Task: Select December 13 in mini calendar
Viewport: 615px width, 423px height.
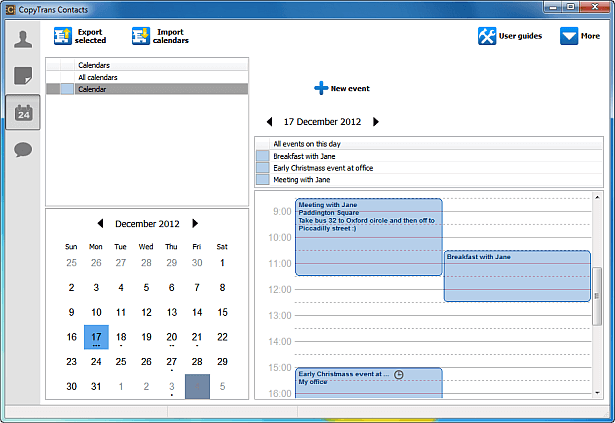Action: coord(171,312)
